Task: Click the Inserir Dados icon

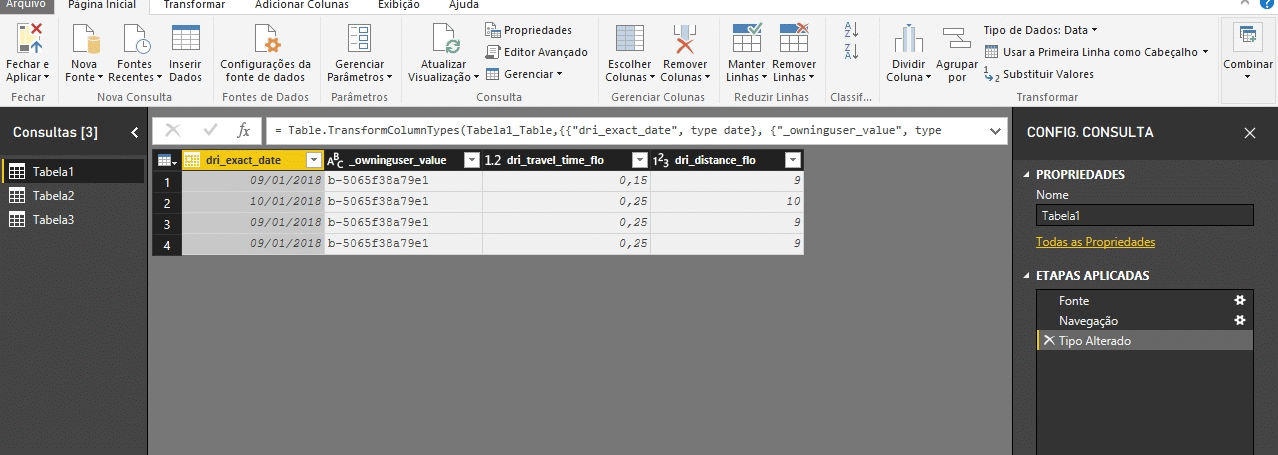Action: click(185, 38)
